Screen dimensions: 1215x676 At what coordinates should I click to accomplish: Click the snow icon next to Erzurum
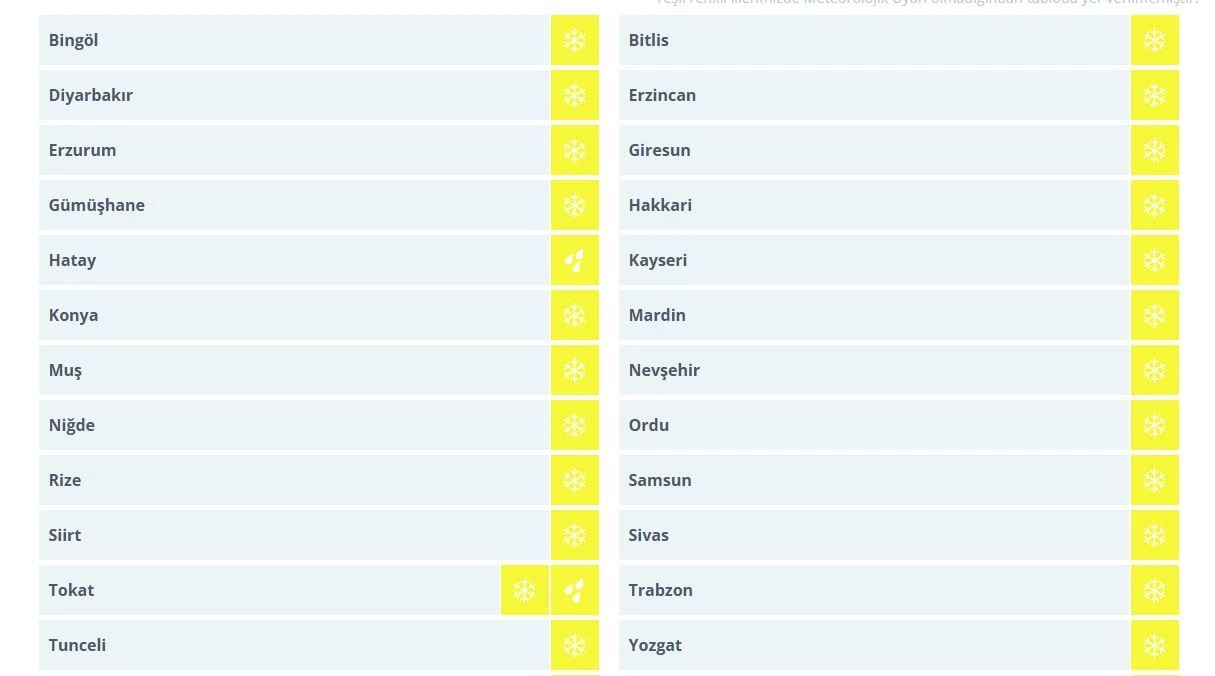[x=574, y=151]
